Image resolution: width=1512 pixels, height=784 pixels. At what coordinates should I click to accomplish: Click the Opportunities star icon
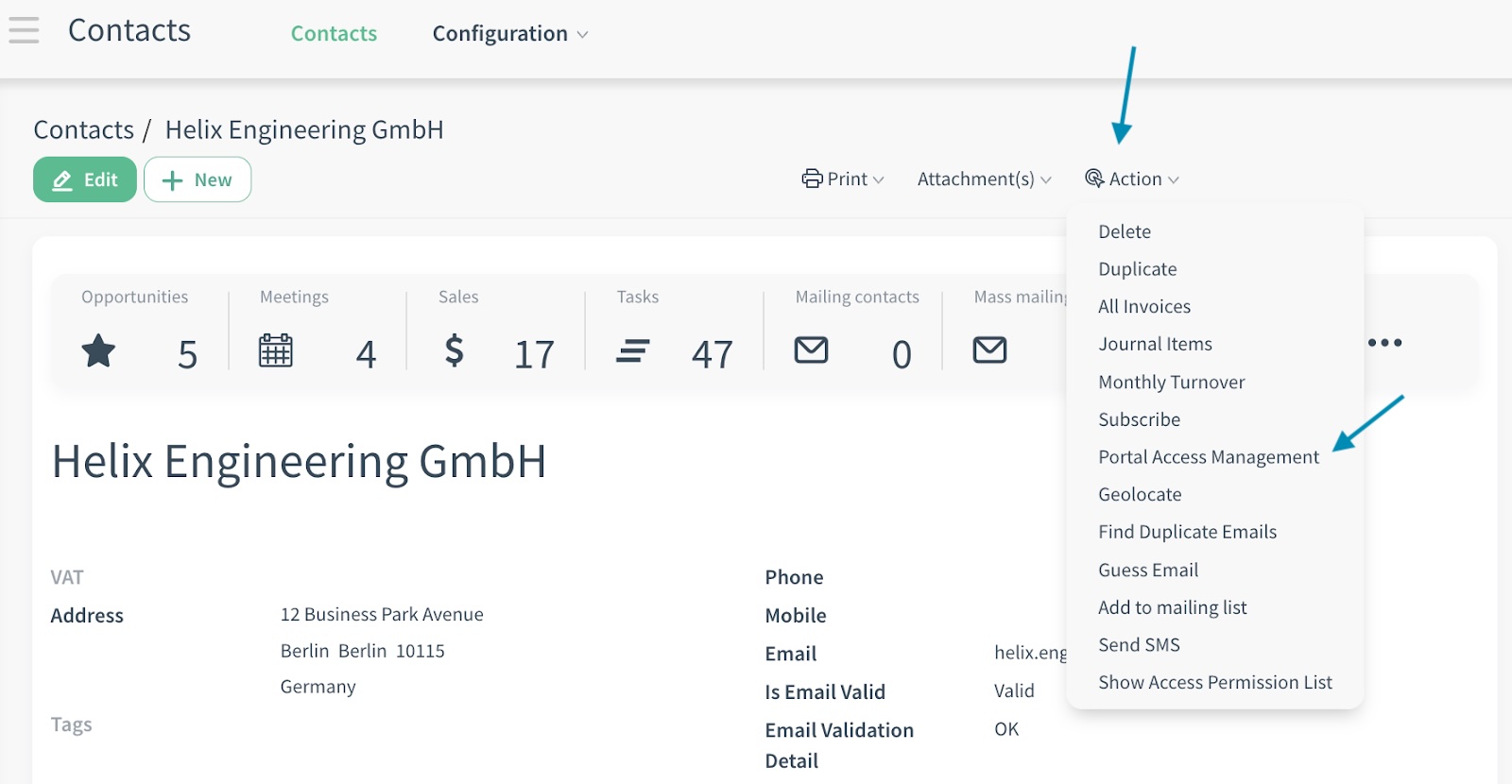98,351
